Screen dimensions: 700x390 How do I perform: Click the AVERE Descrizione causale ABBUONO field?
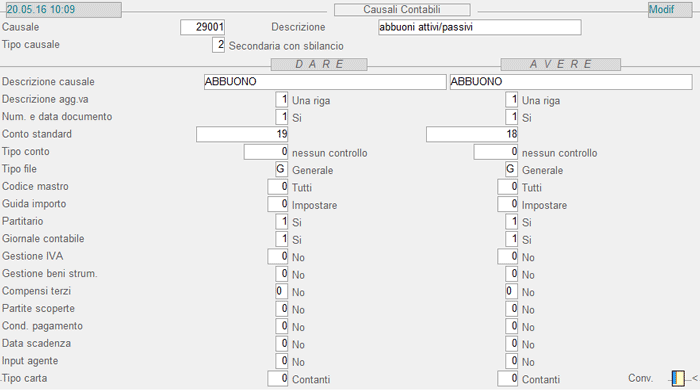tap(571, 82)
